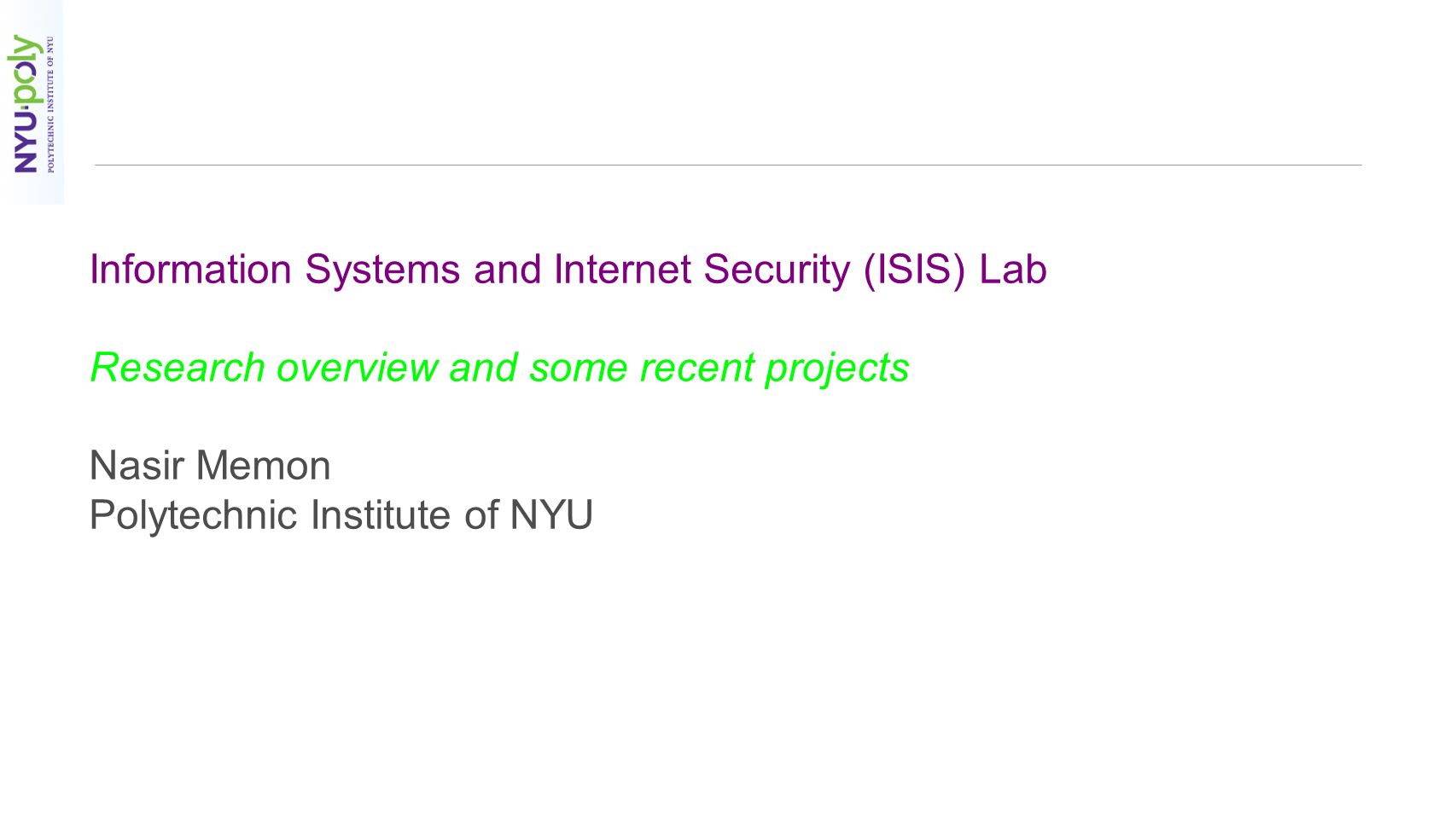The height and width of the screenshot is (819, 1456).
Task: Click the word Systems in the title
Action: click(x=382, y=270)
